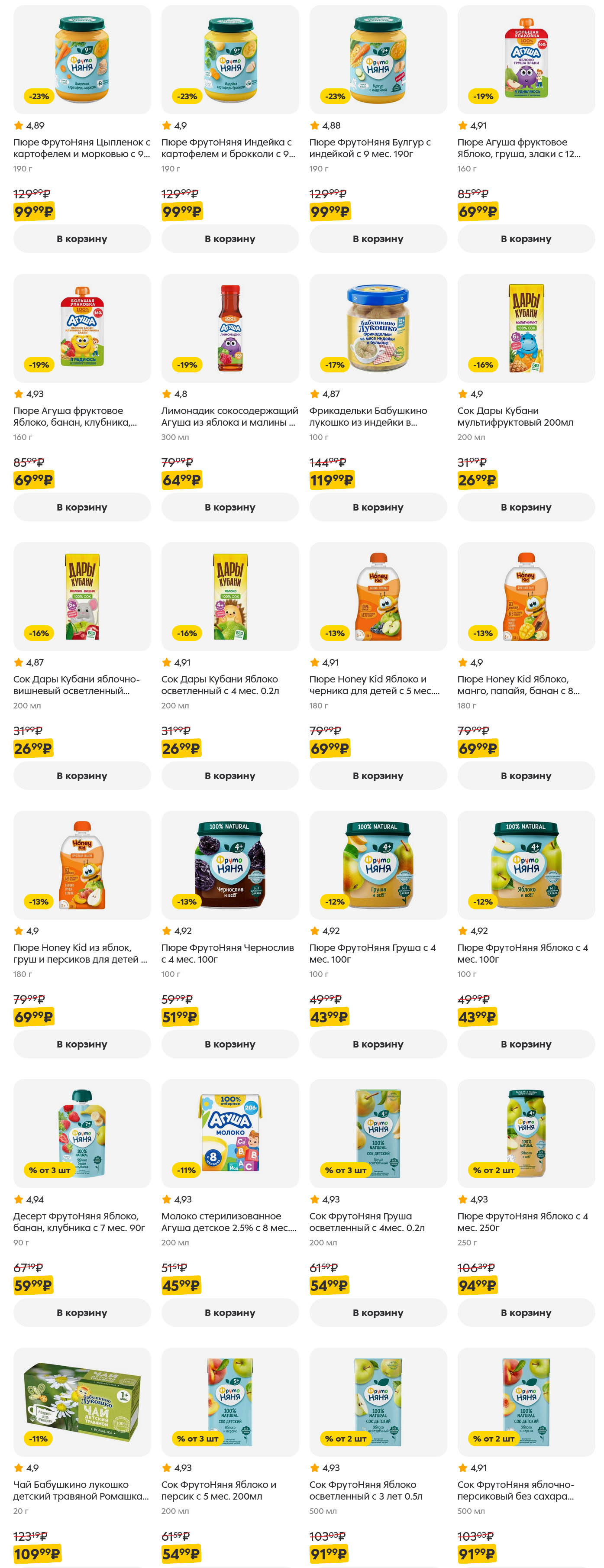Click the "% от 3 шт" badge on Десерт ФрутоНяня
The image size is (604, 1568).
(49, 1170)
